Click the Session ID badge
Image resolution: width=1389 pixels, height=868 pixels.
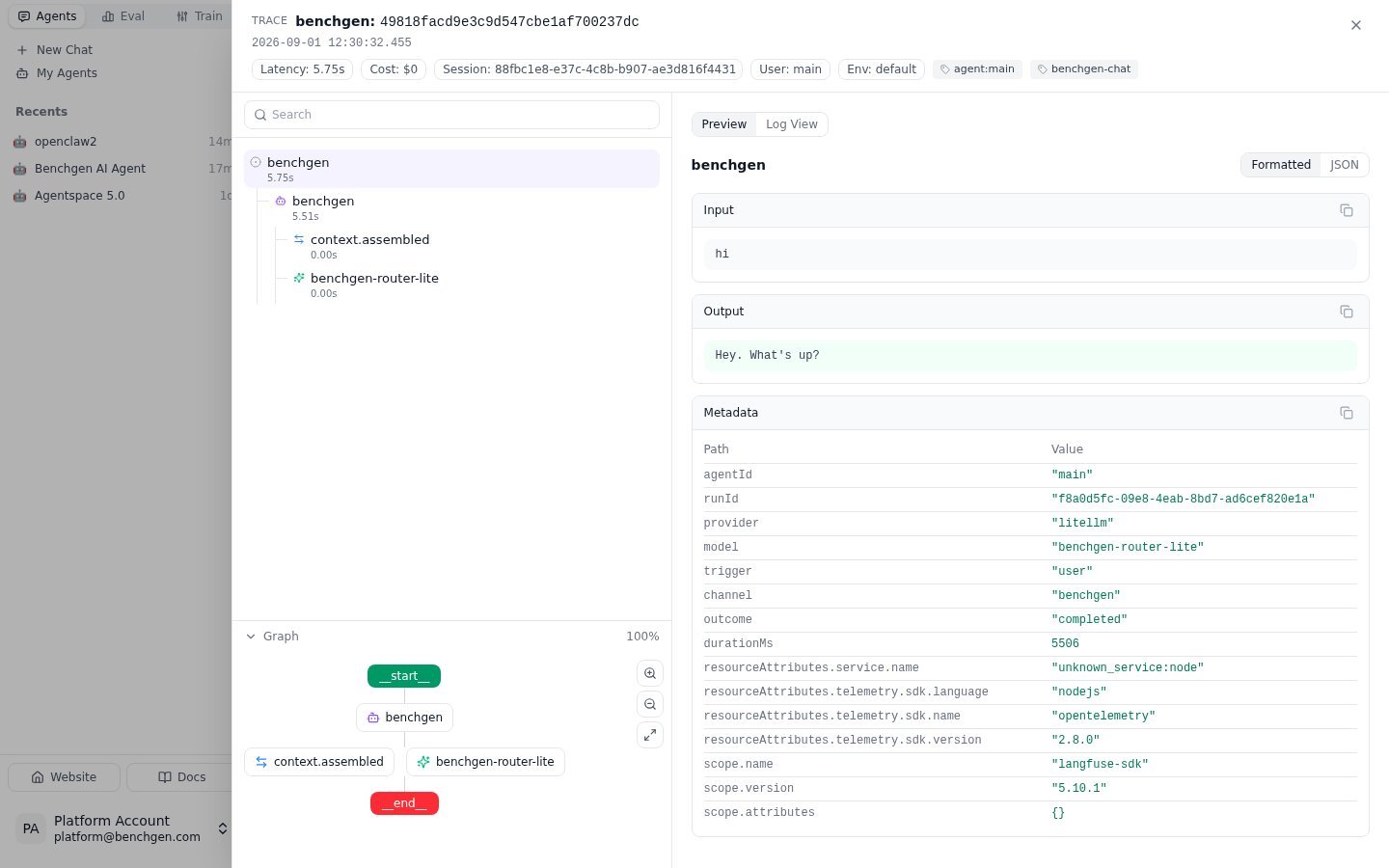click(x=589, y=69)
